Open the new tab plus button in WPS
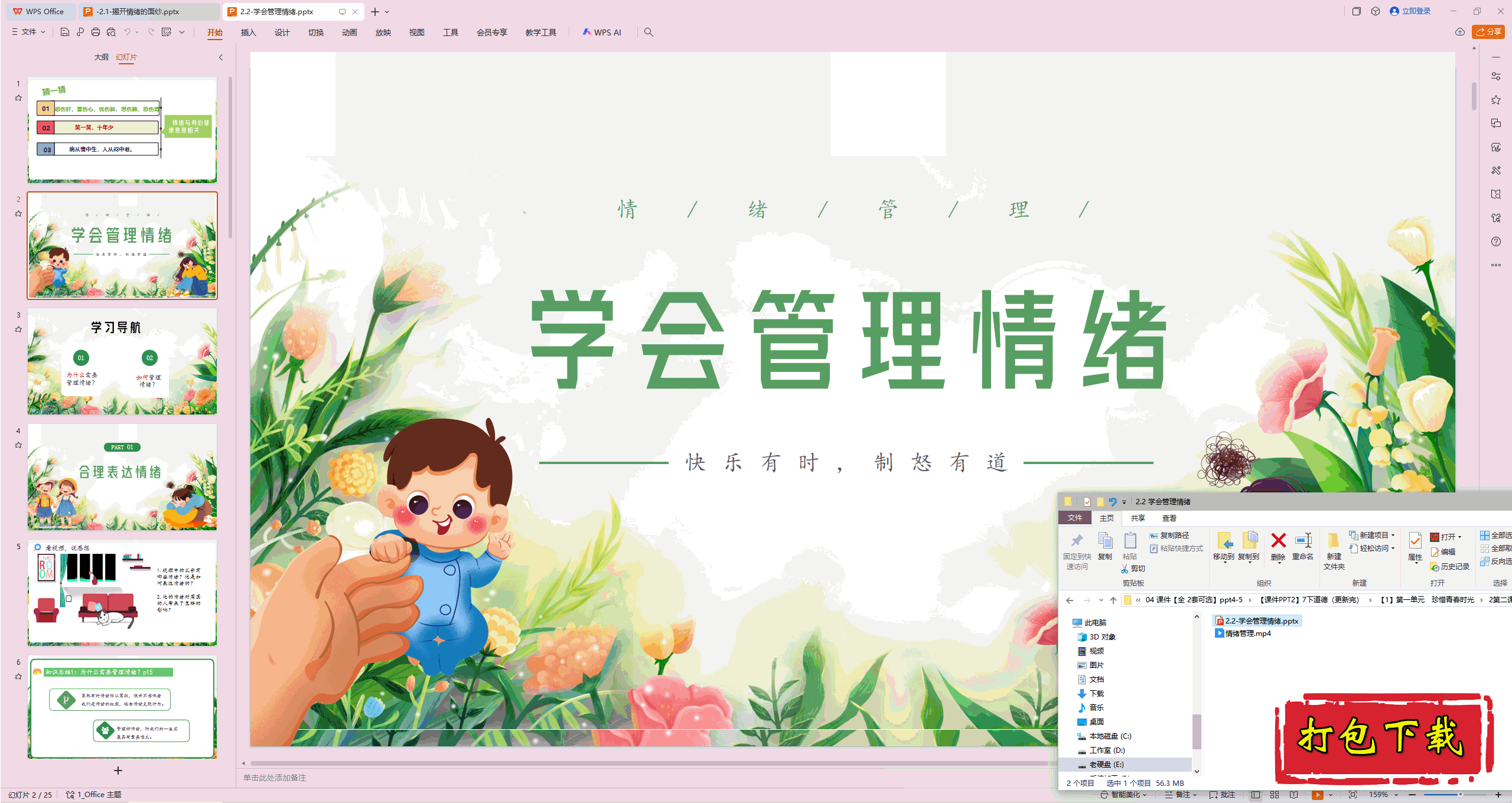This screenshot has height=803, width=1512. (x=375, y=11)
